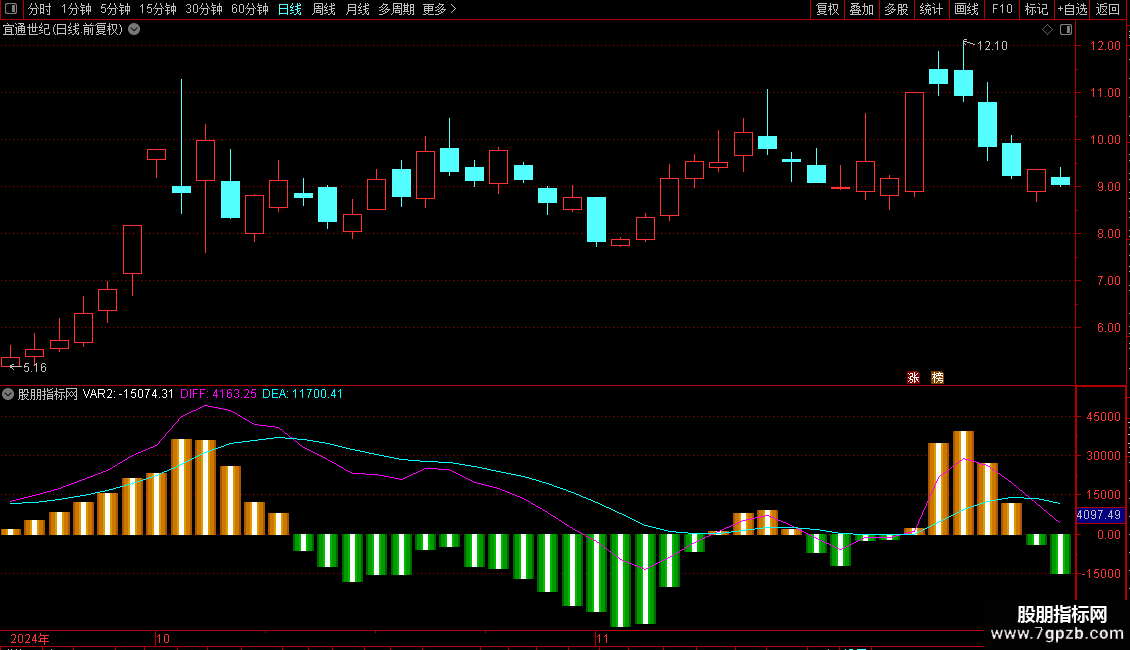This screenshot has width=1130, height=650.
Task: Click the DIFF: 4163.25 value
Action: click(218, 394)
